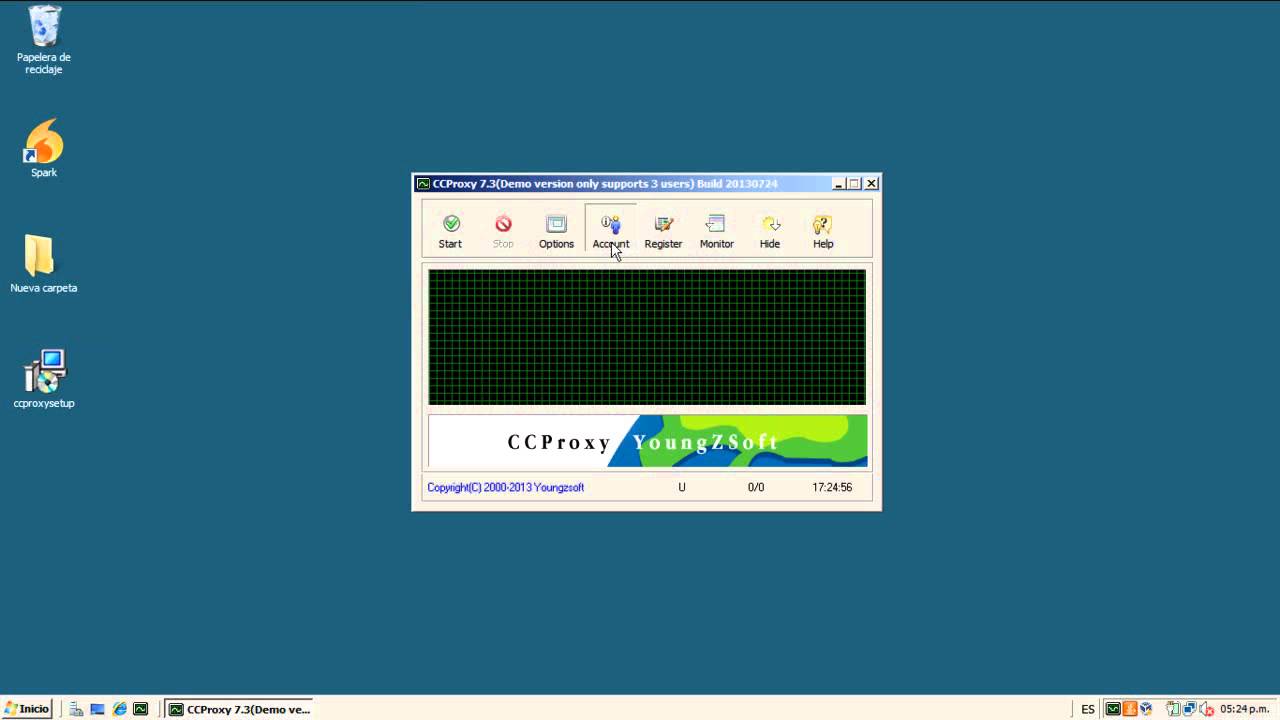Activate CCProxy taskbar button
The height and width of the screenshot is (720, 1280).
pyautogui.click(x=239, y=709)
